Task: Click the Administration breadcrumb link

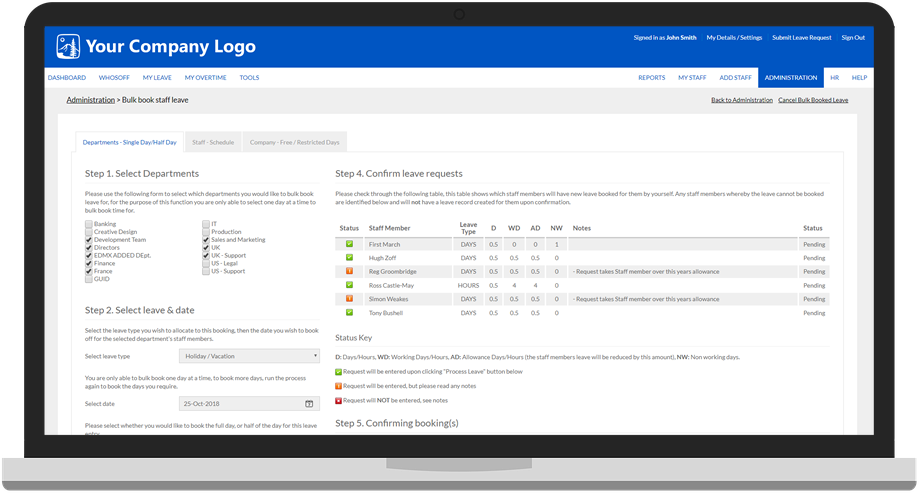Action: (x=91, y=100)
